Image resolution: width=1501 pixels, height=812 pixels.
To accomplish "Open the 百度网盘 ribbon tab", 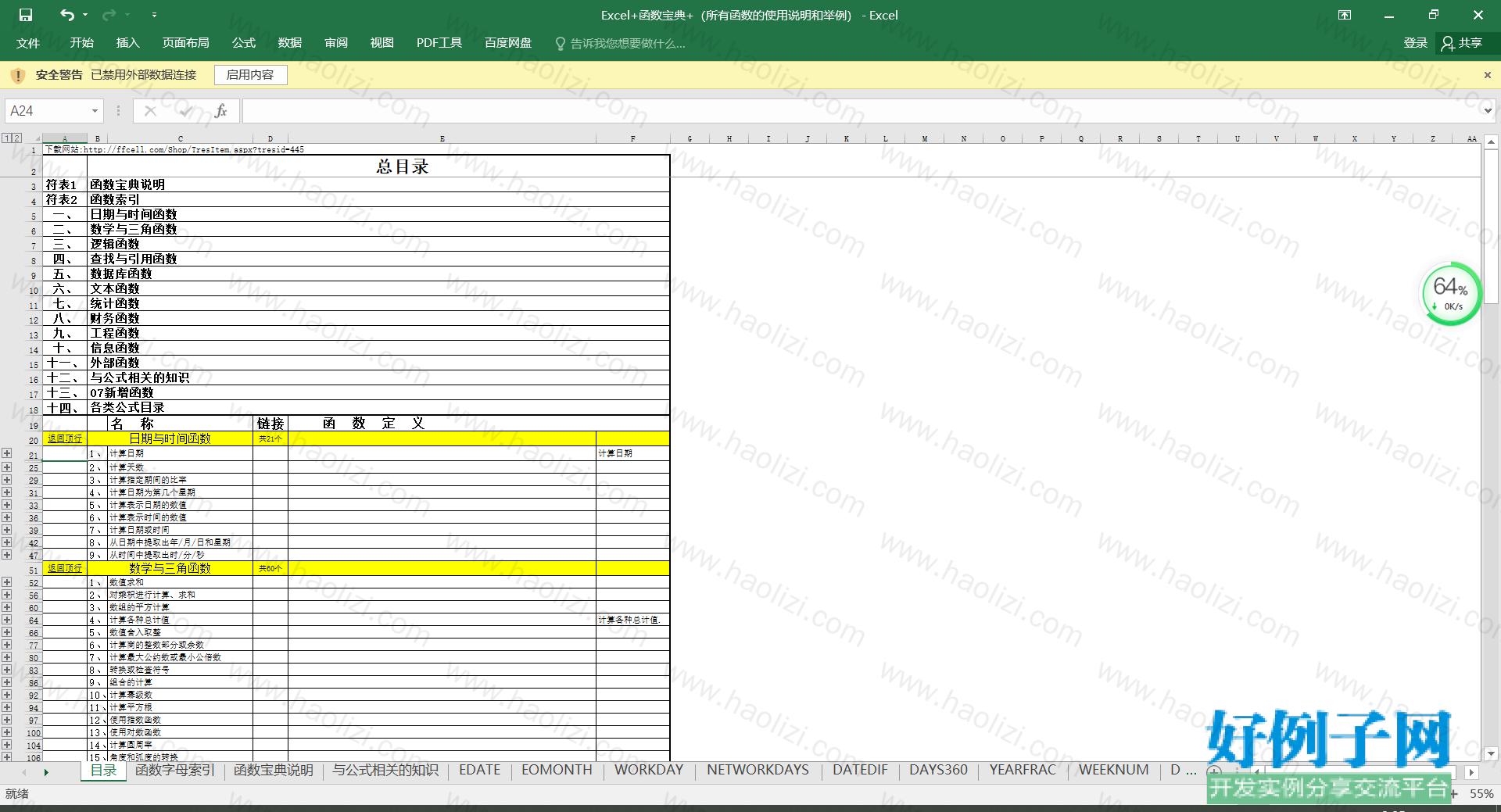I will click(508, 43).
